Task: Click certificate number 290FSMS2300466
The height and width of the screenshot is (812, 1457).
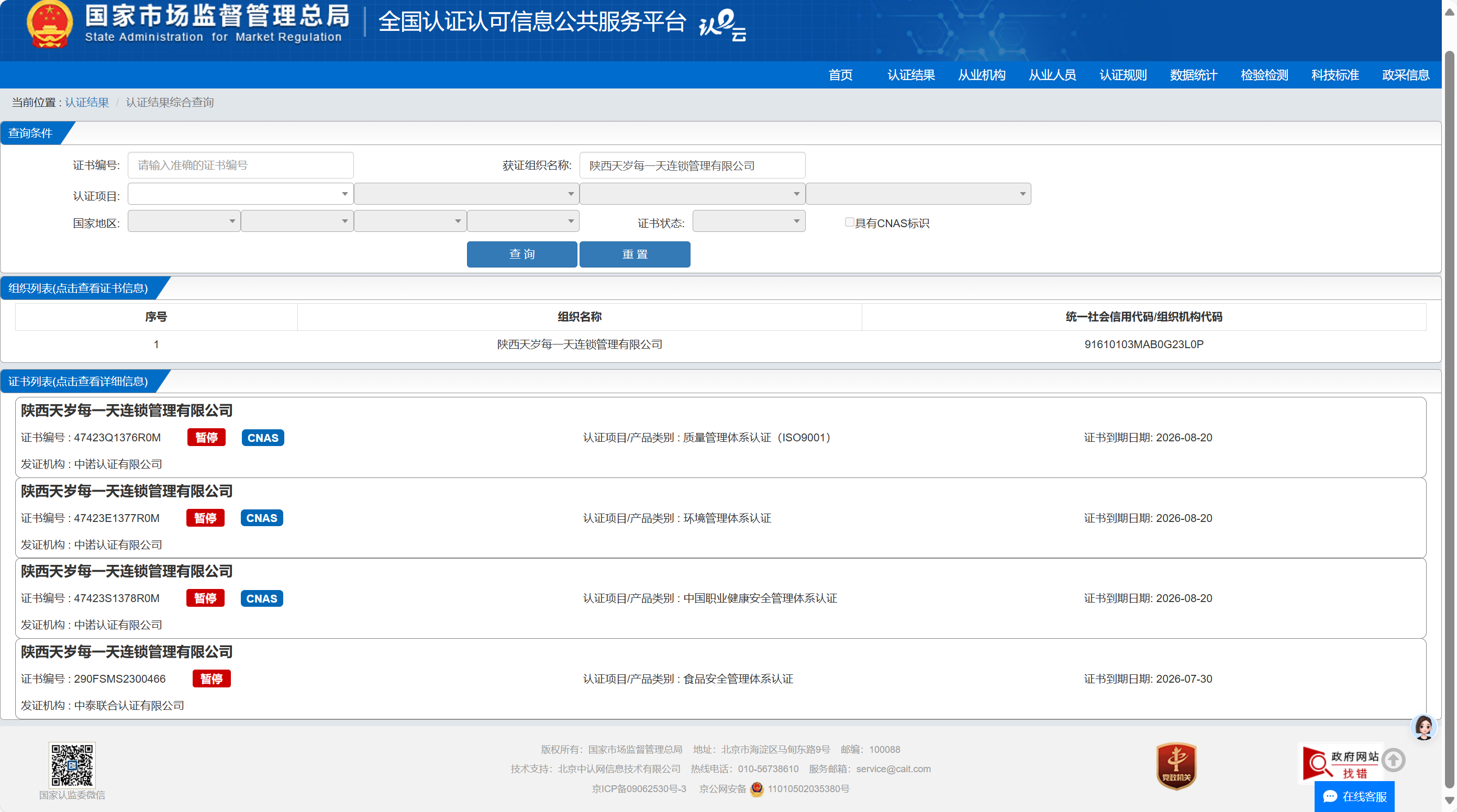Action: click(x=120, y=678)
